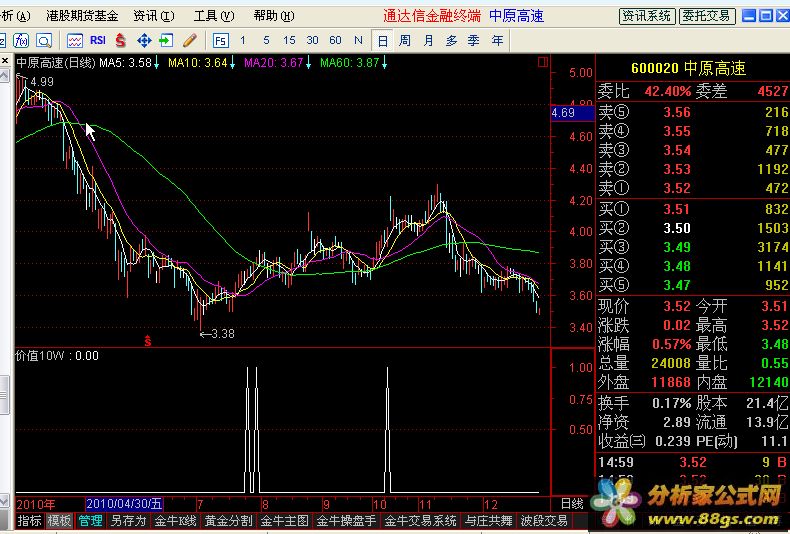The height and width of the screenshot is (534, 790).
Task: Switch to 黄金分割 template
Action: (228, 520)
